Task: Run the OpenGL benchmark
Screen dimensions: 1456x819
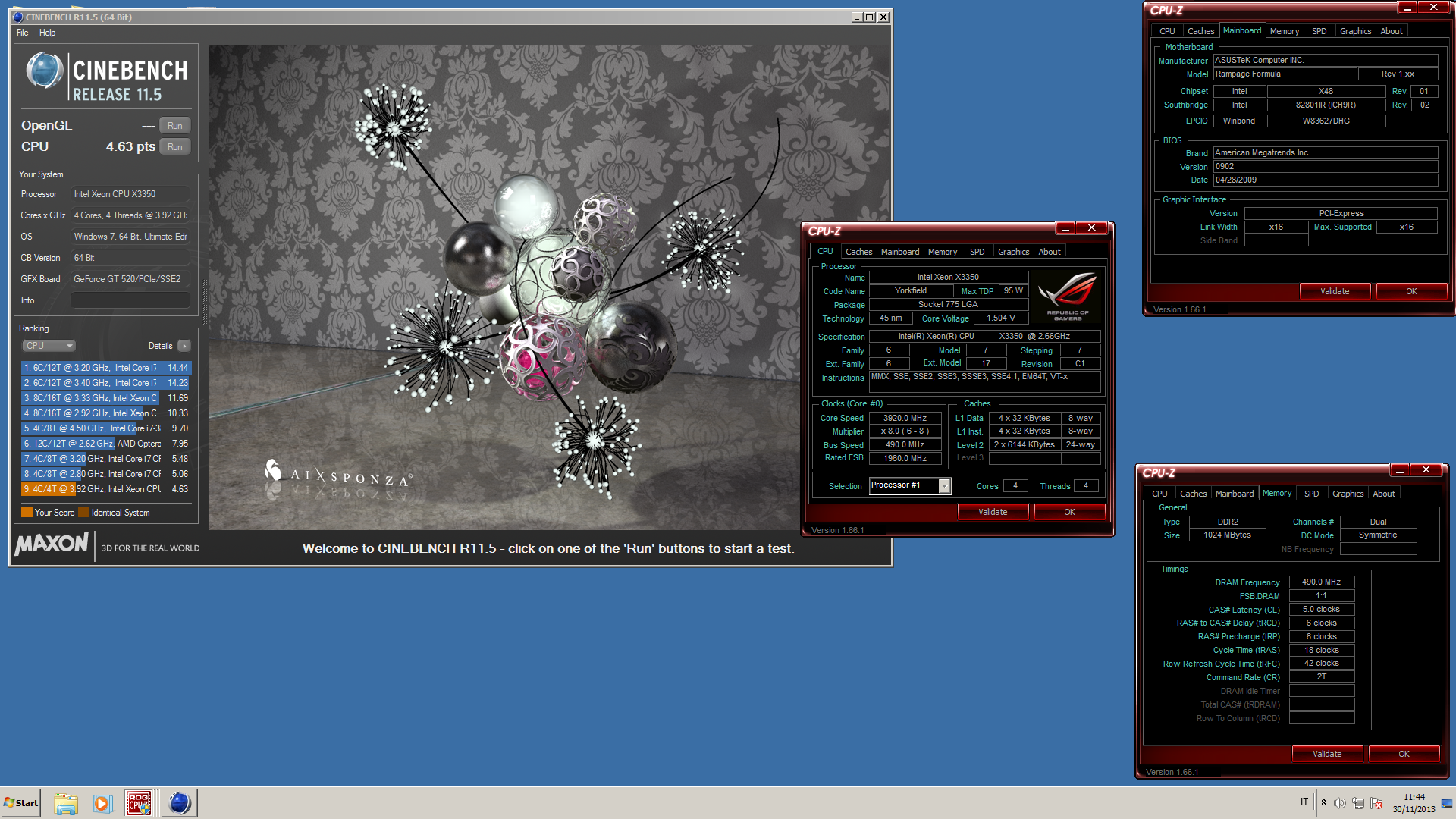Action: point(175,126)
